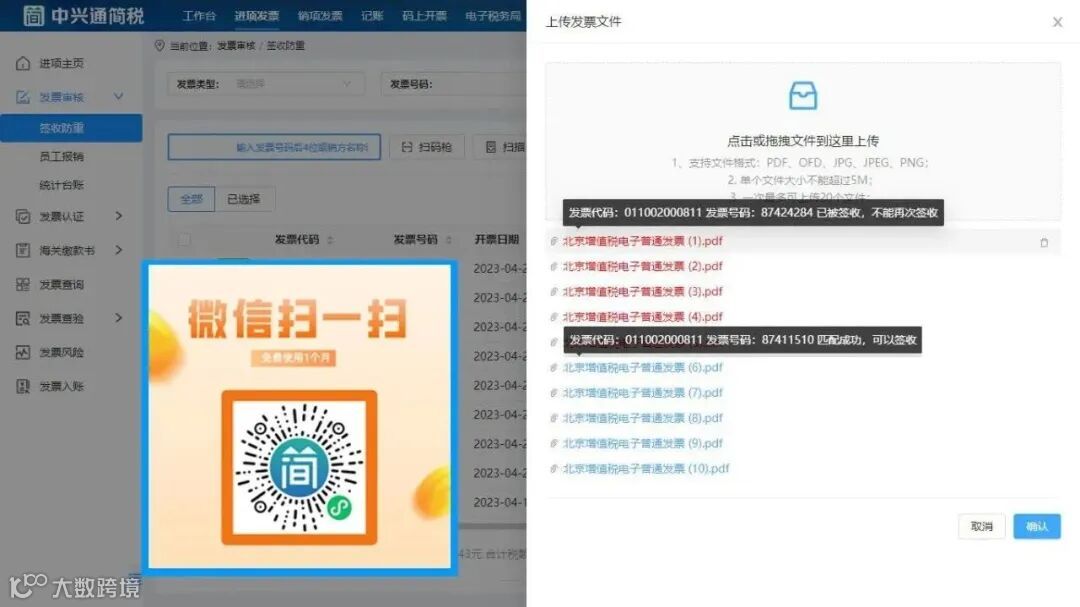Click paperclip icon beside 发票 (7).pdf

(554, 393)
